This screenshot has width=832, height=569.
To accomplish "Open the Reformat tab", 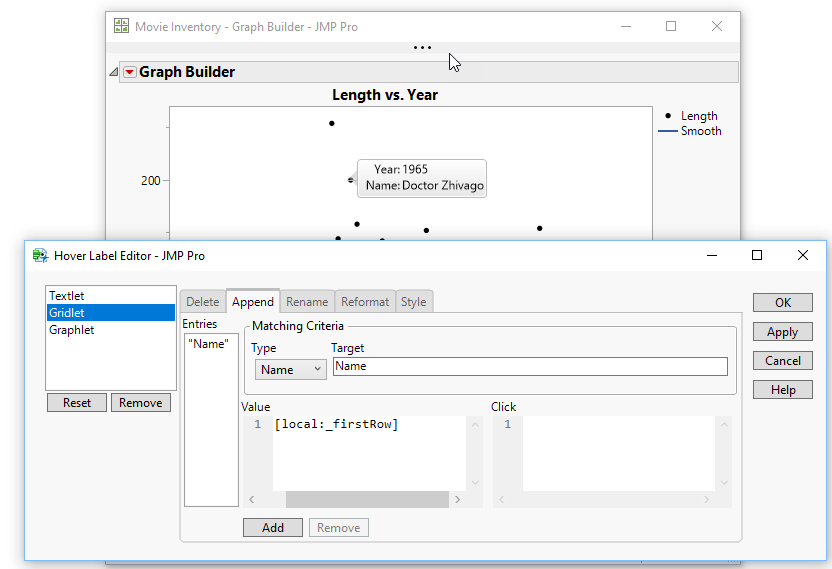I will click(365, 302).
